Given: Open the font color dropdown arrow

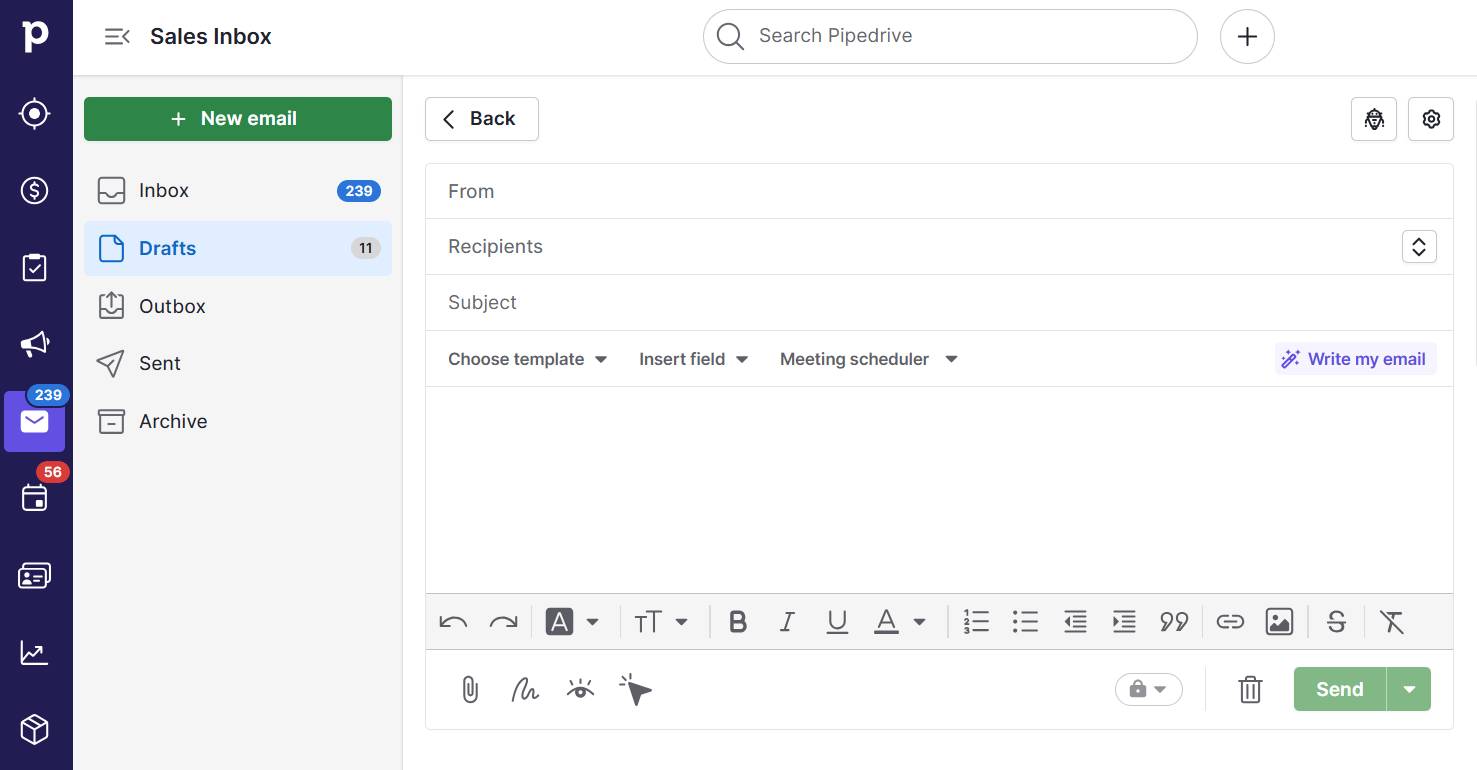Looking at the screenshot, I should 918,621.
